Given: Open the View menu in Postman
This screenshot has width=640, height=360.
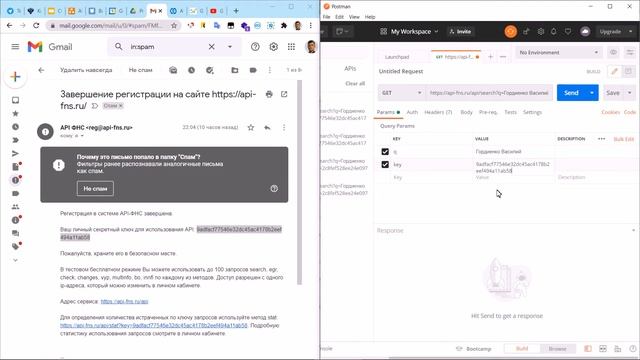Looking at the screenshot, I should coord(354,17).
